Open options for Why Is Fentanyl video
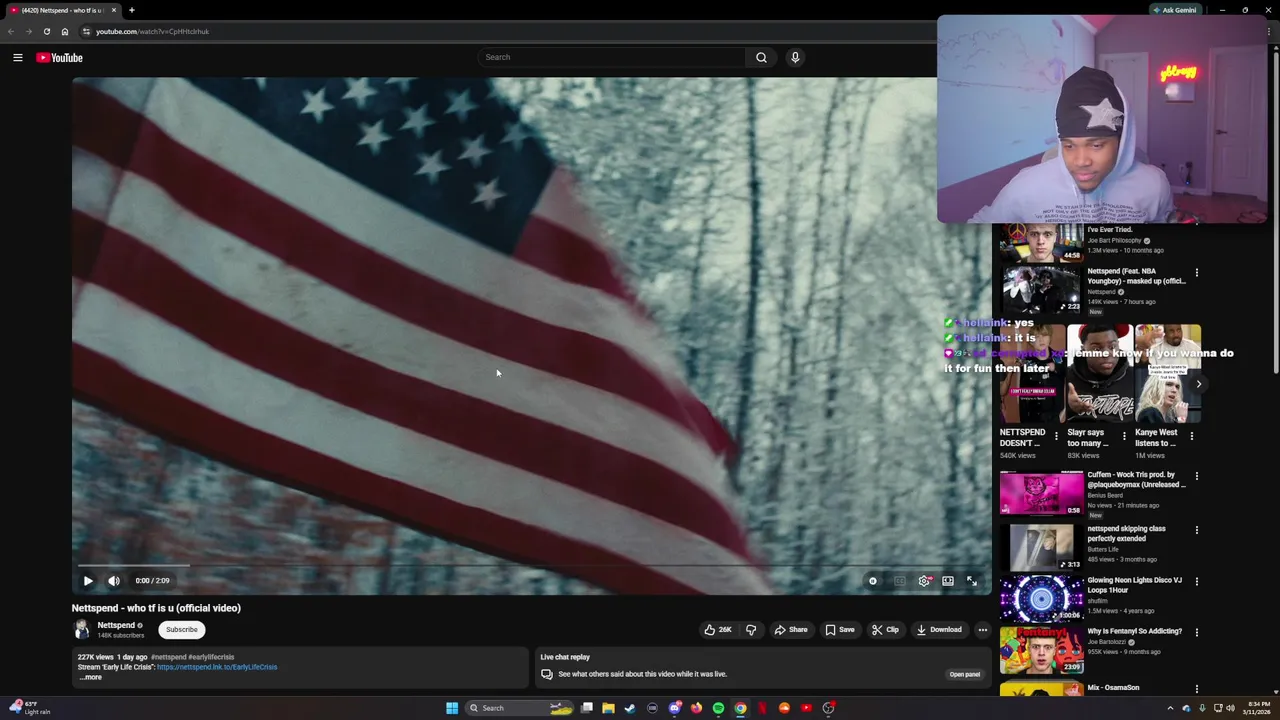Viewport: 1280px width, 720px height. click(x=1196, y=632)
